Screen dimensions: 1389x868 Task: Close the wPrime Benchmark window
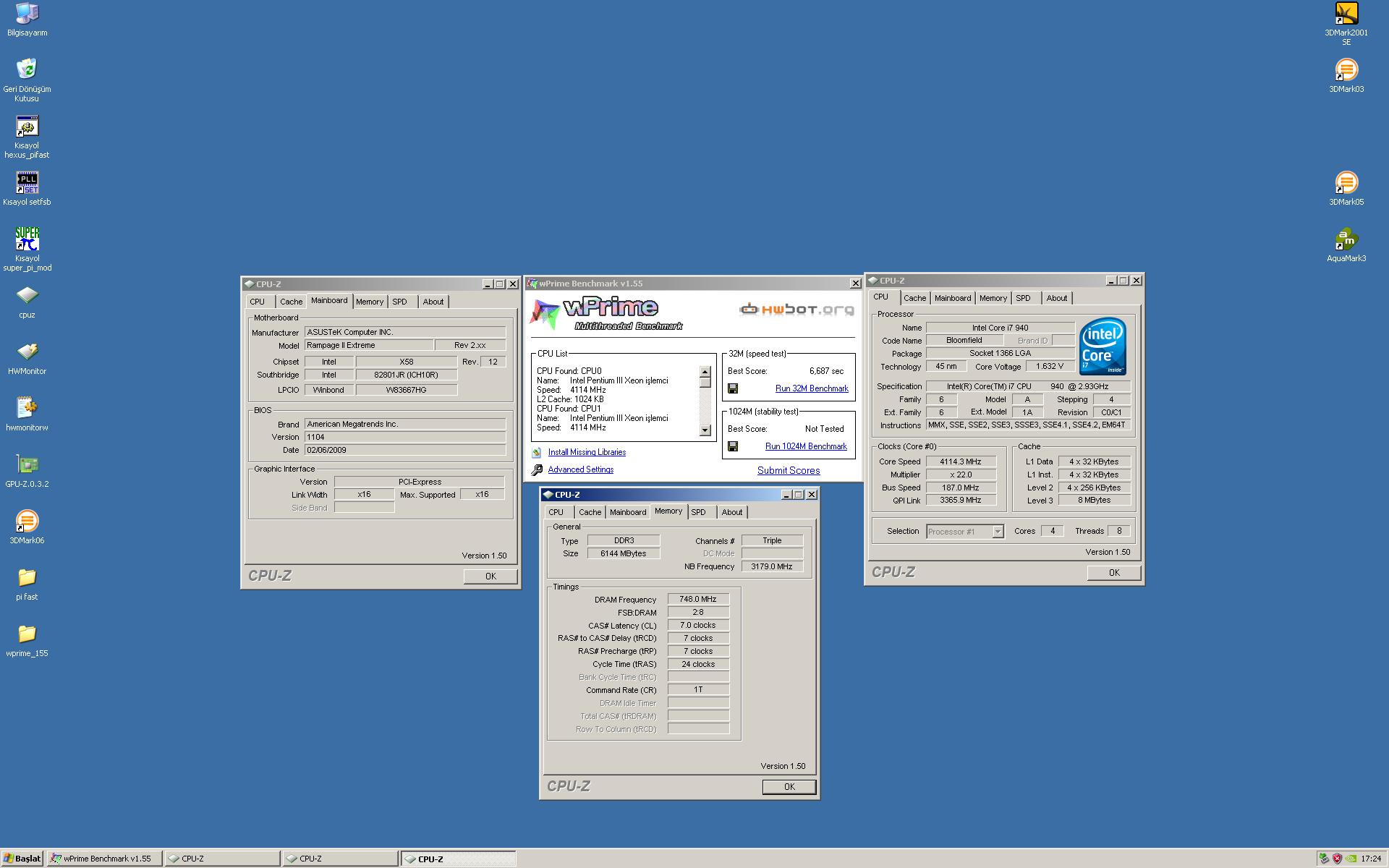pos(855,284)
